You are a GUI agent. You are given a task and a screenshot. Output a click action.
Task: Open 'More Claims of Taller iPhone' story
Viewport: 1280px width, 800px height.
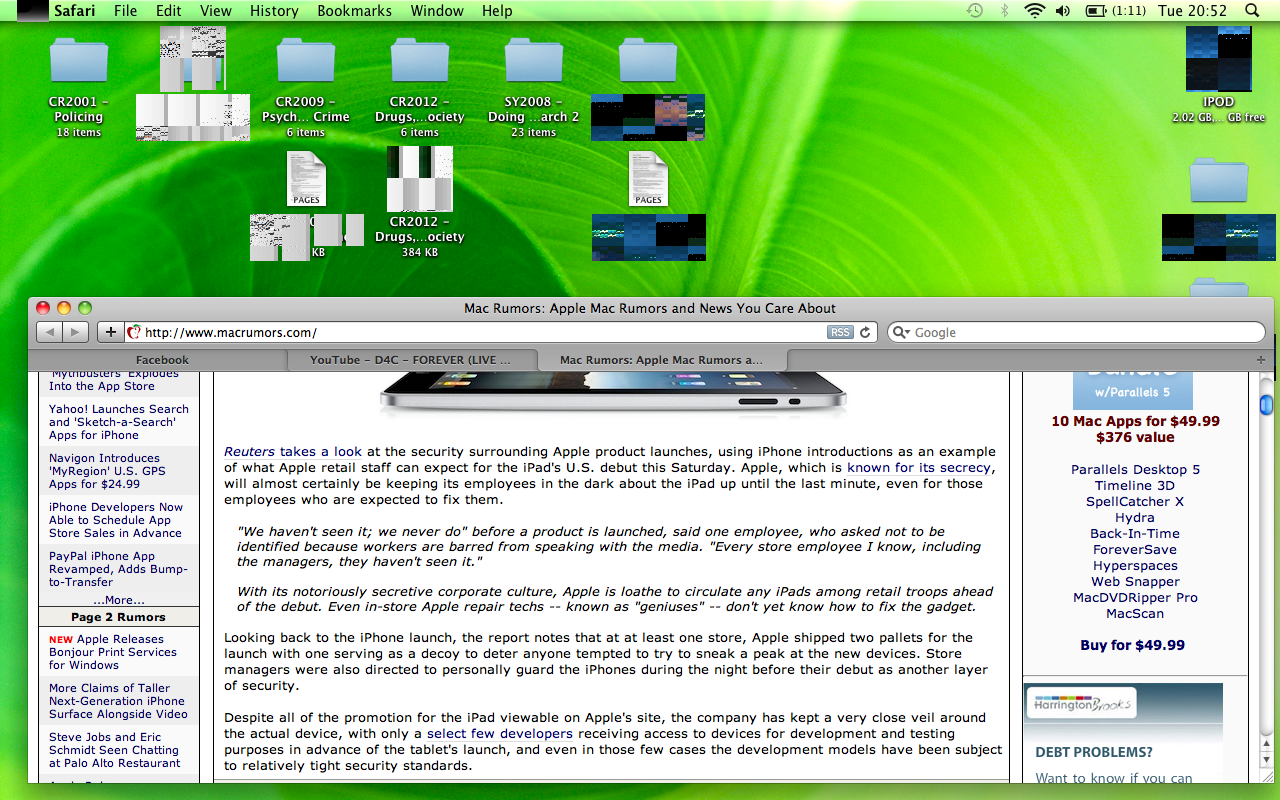118,701
